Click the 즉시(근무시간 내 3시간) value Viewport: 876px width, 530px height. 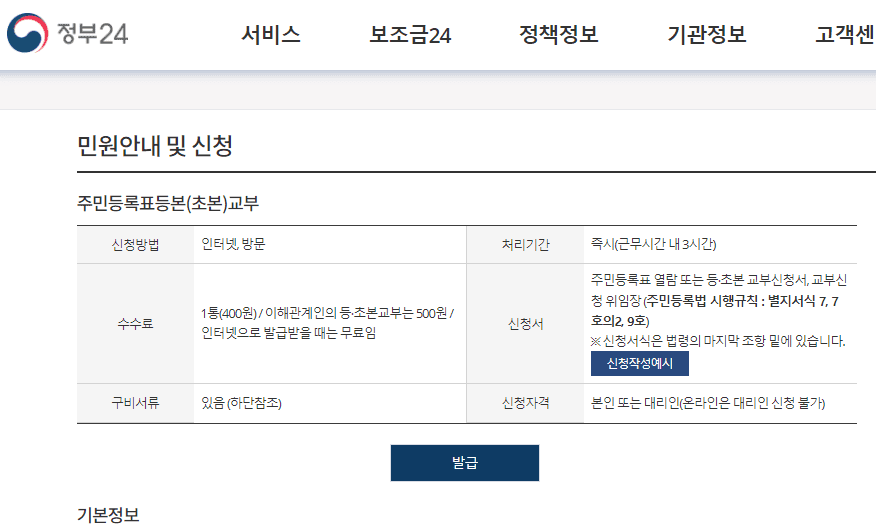653,244
